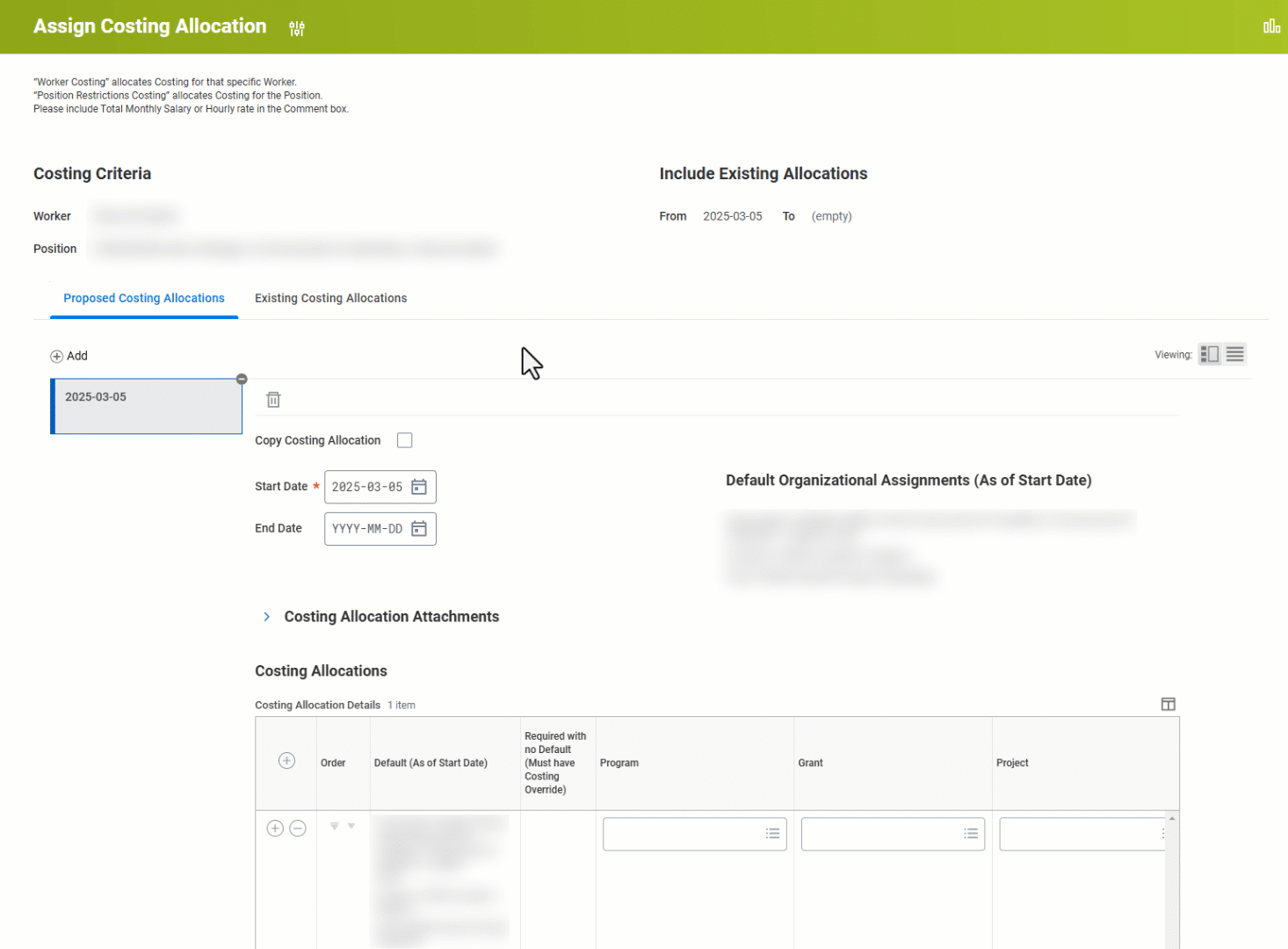Switch to the Existing Costing Allocations tab
Image resolution: width=1288 pixels, height=949 pixels.
tap(330, 298)
